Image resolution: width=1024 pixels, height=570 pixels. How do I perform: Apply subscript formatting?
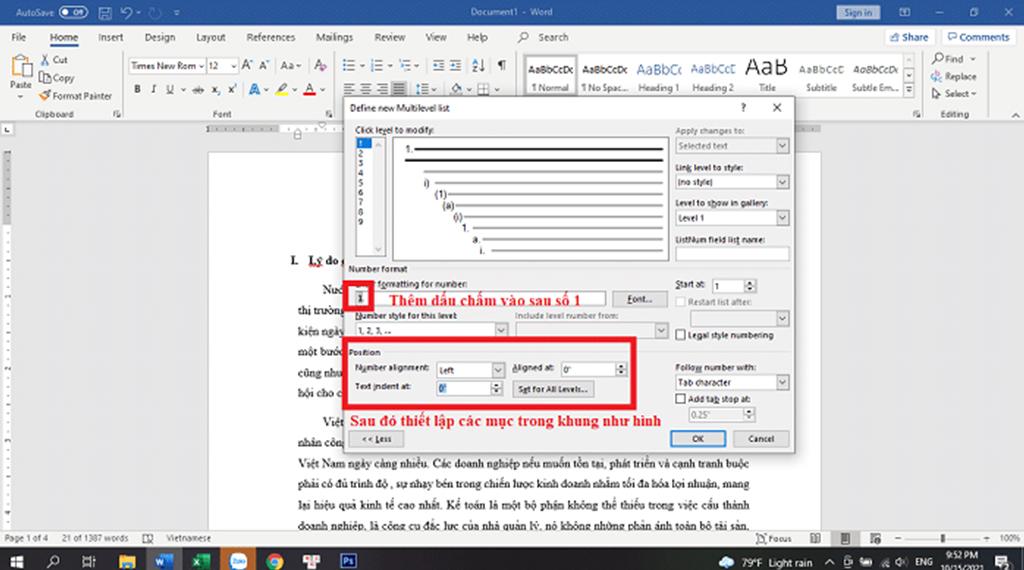216,89
